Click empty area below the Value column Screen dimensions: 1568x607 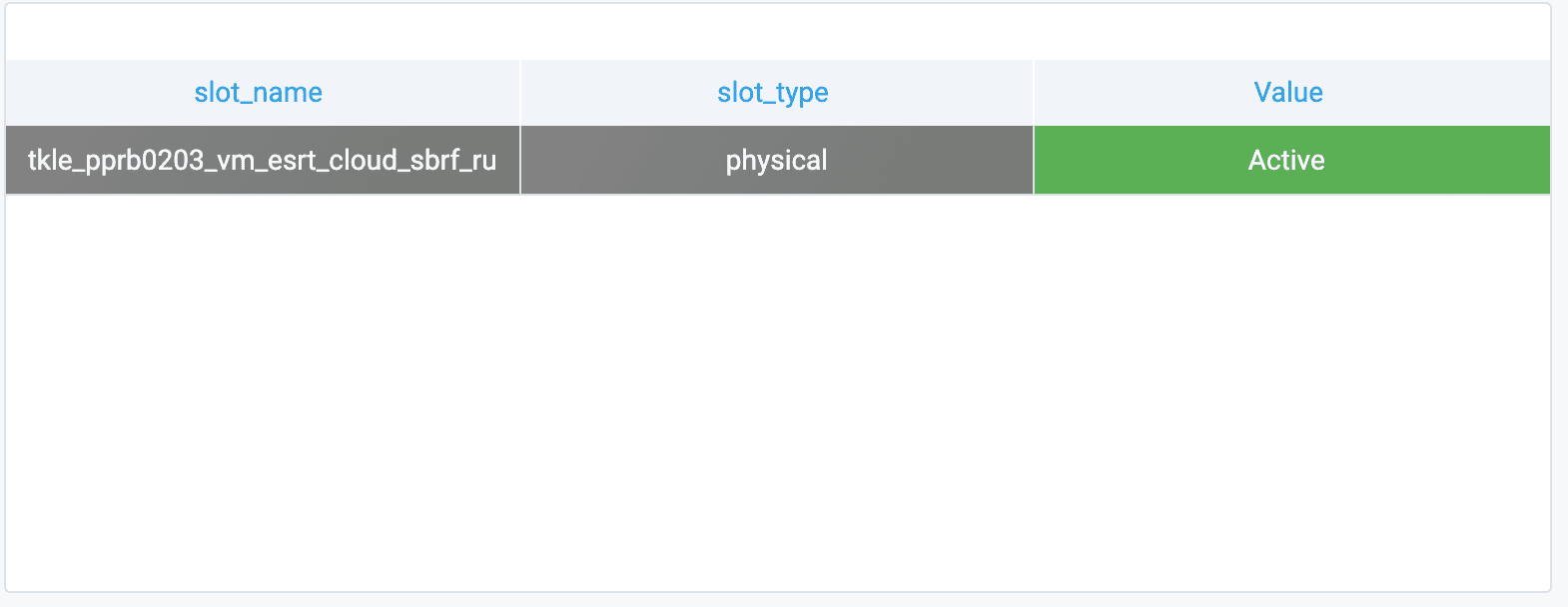1290,389
